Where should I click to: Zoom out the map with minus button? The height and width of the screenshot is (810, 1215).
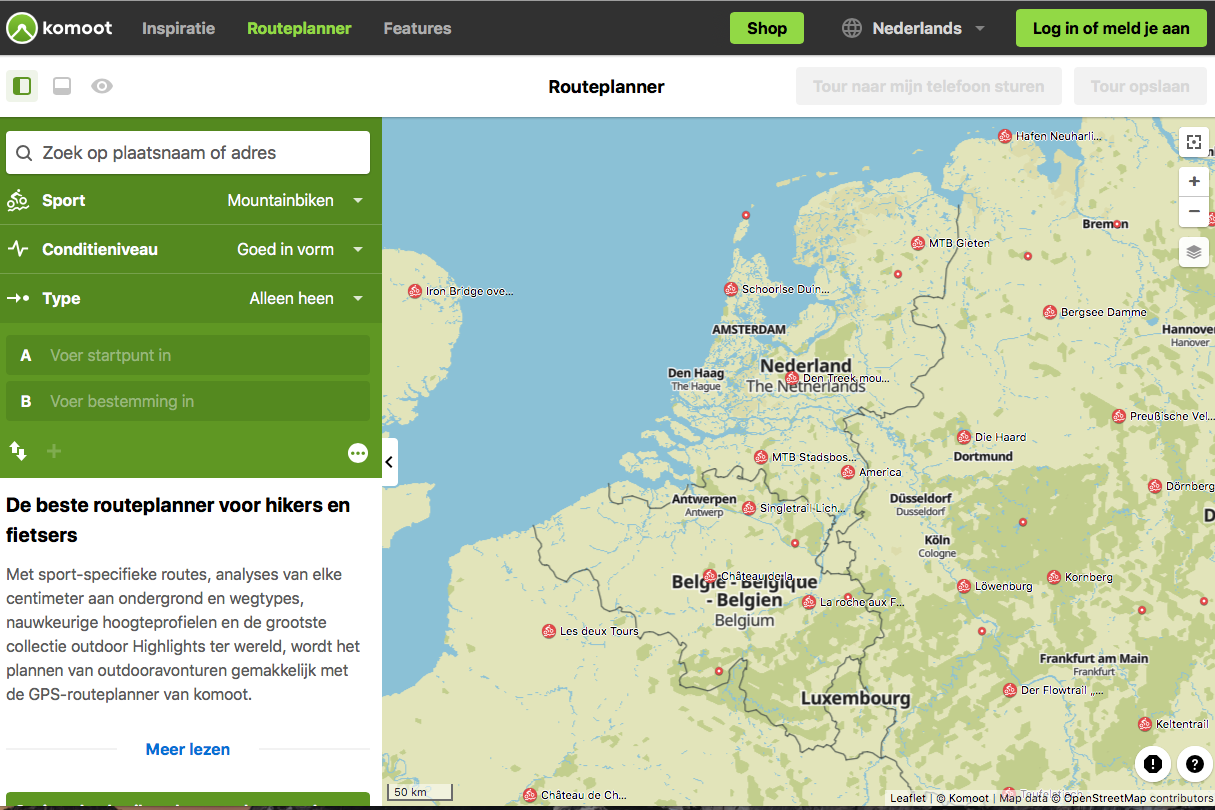tap(1193, 212)
